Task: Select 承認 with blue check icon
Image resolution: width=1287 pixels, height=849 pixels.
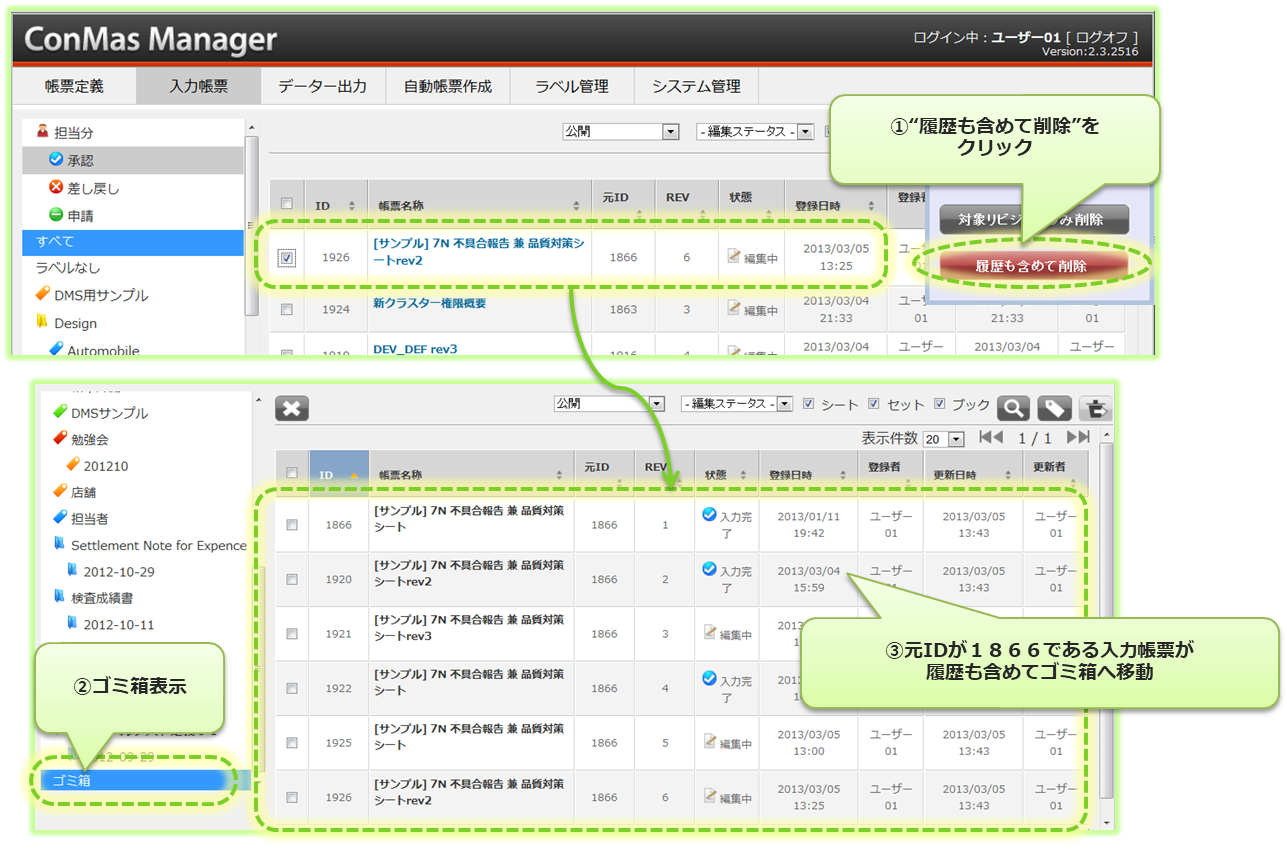Action: coord(80,160)
